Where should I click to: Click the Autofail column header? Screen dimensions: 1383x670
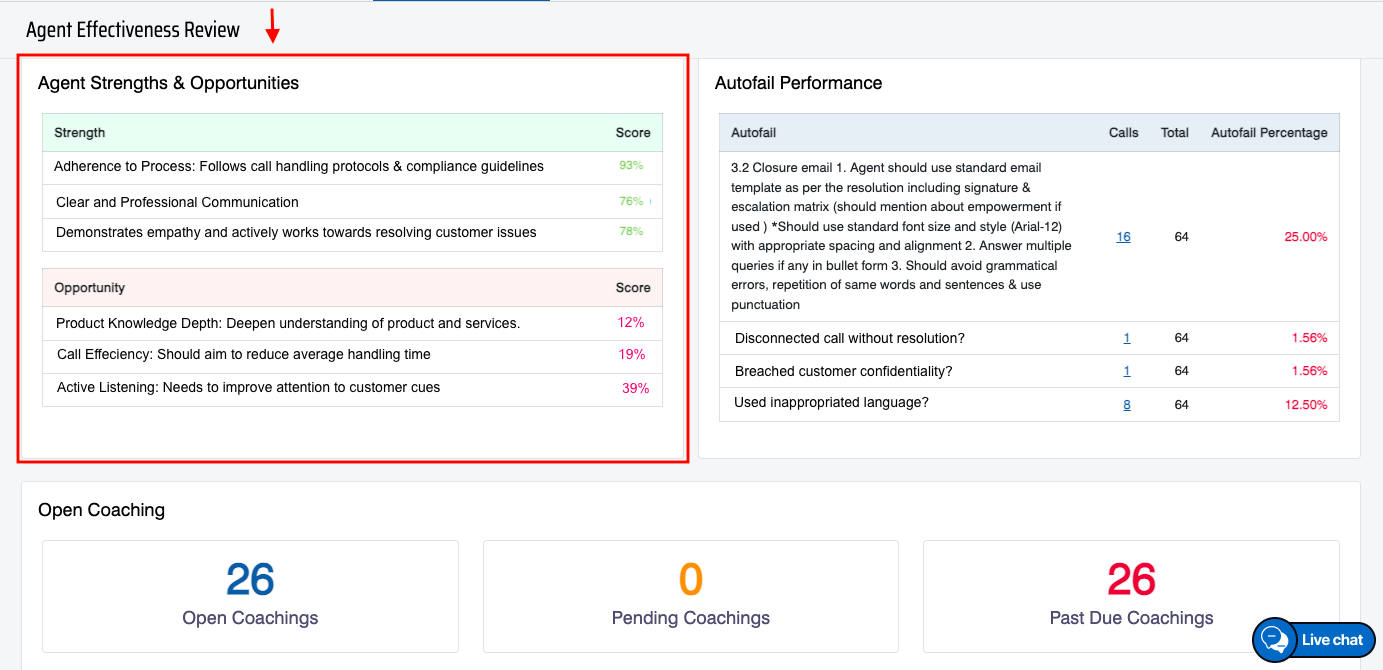tap(754, 133)
